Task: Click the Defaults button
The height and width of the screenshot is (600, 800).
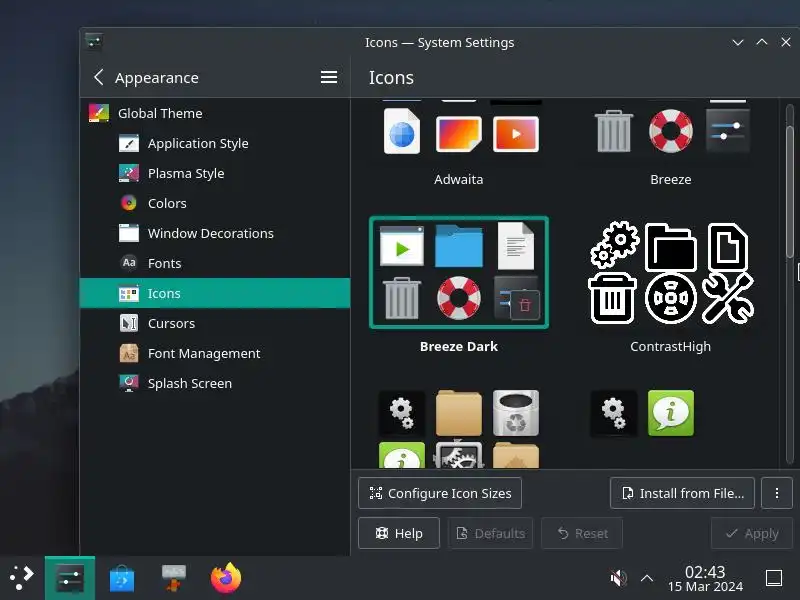Action: [x=490, y=533]
